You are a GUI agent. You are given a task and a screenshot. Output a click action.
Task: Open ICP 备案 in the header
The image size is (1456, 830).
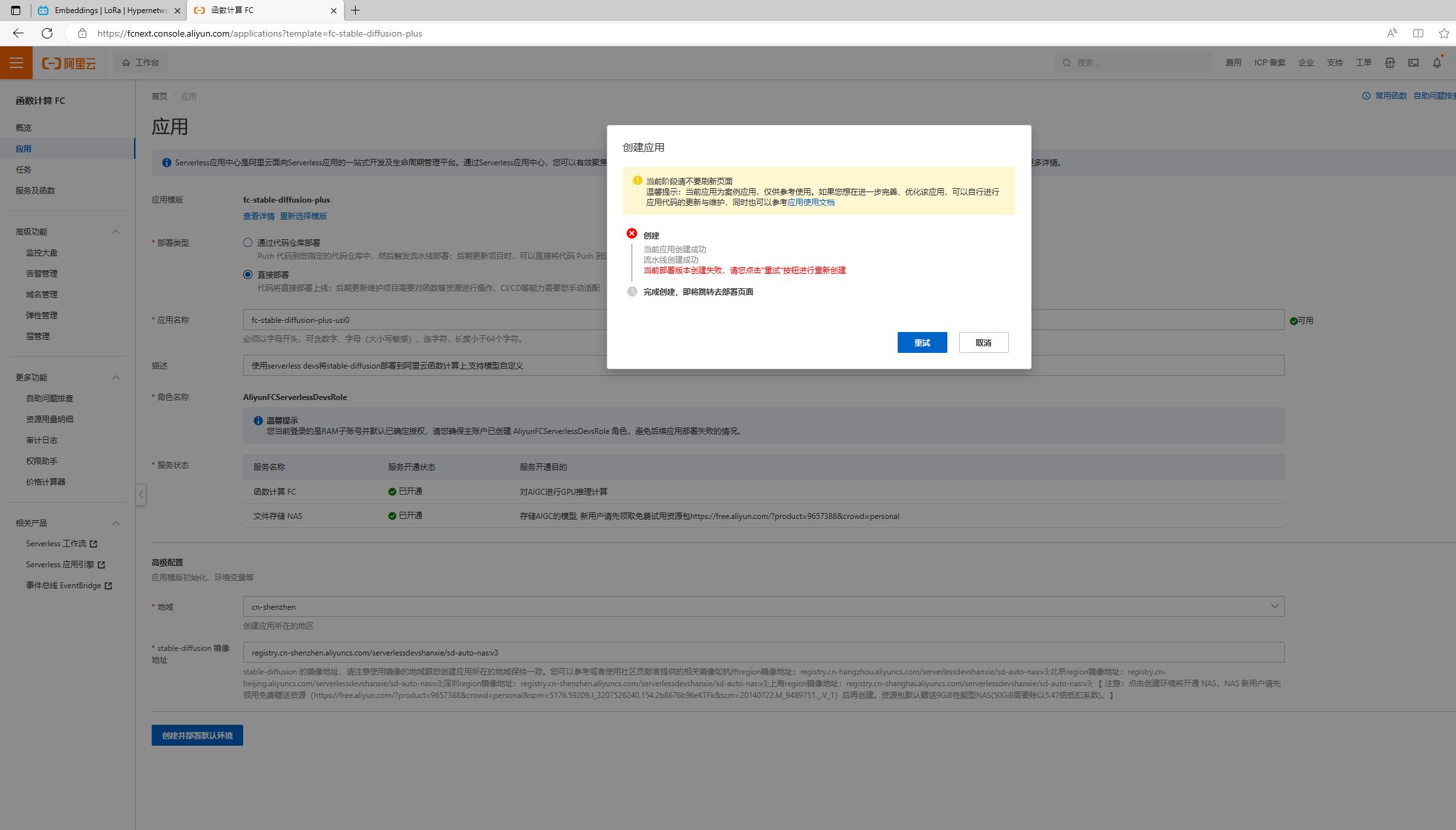[x=1270, y=63]
